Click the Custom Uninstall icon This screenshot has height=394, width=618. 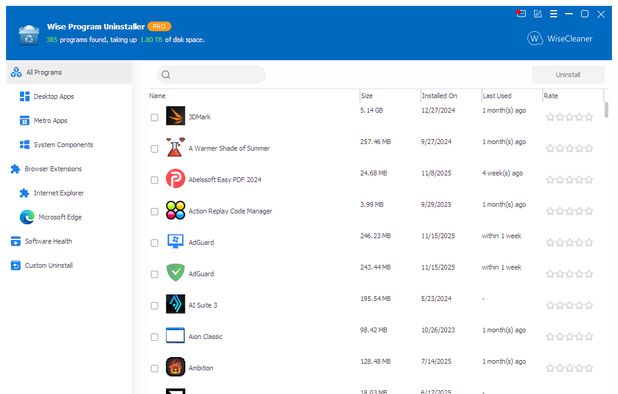tap(15, 266)
